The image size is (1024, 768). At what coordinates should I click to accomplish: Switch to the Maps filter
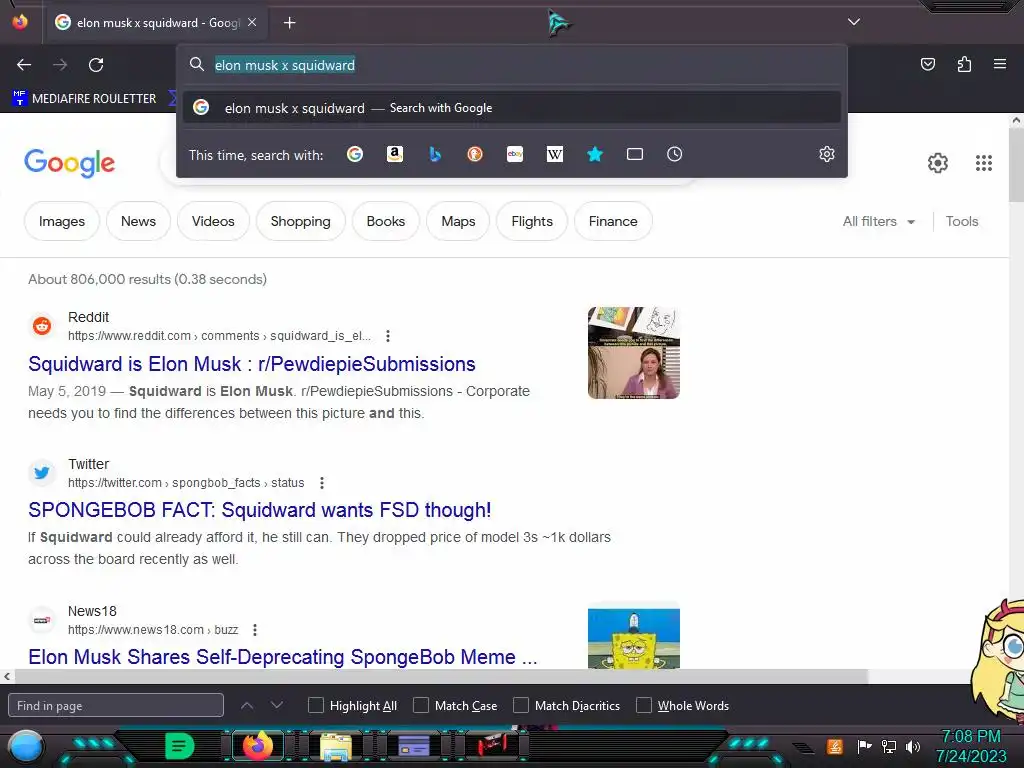tap(458, 221)
